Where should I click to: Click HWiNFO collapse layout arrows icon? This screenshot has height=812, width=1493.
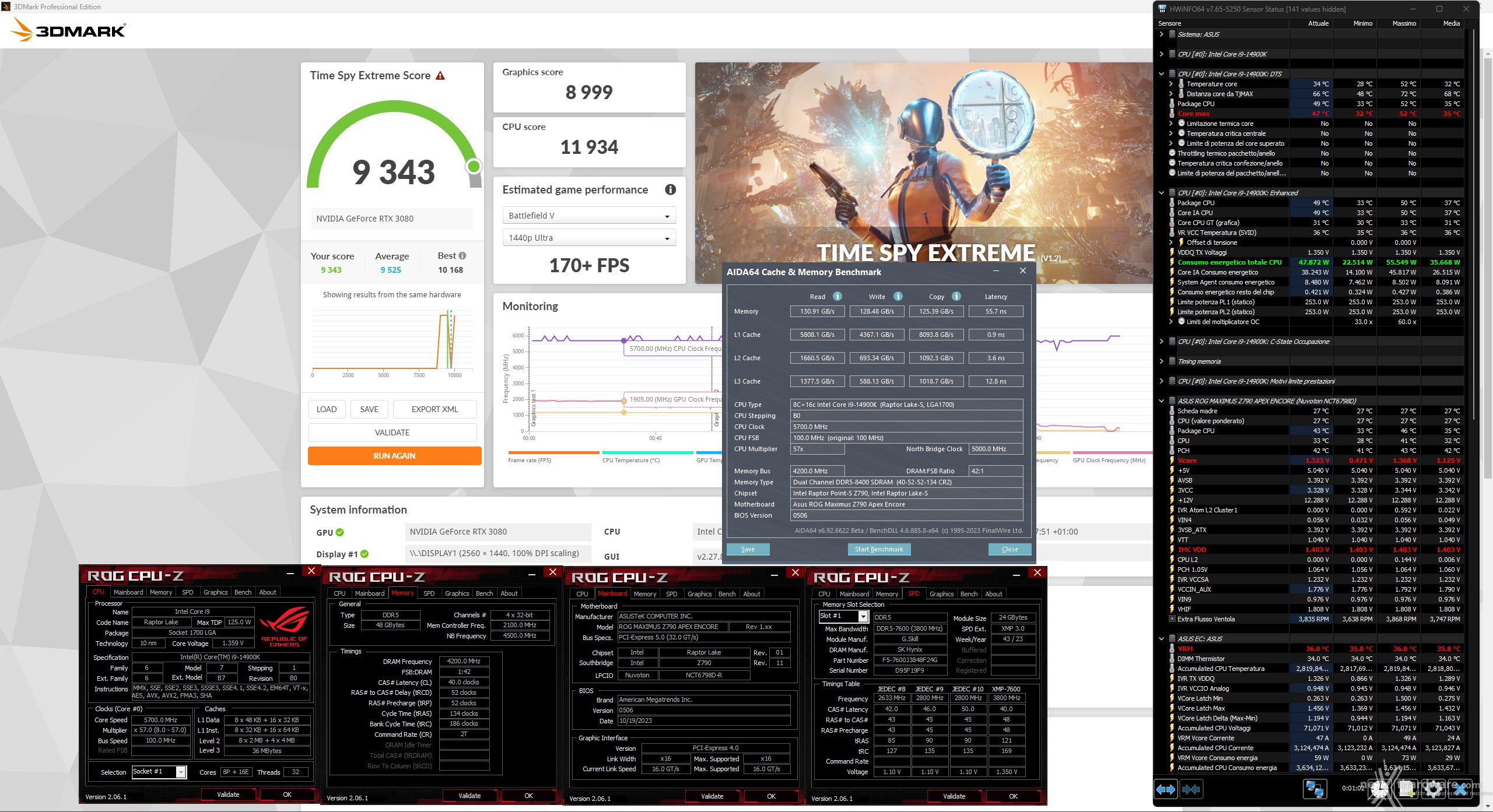1191,789
